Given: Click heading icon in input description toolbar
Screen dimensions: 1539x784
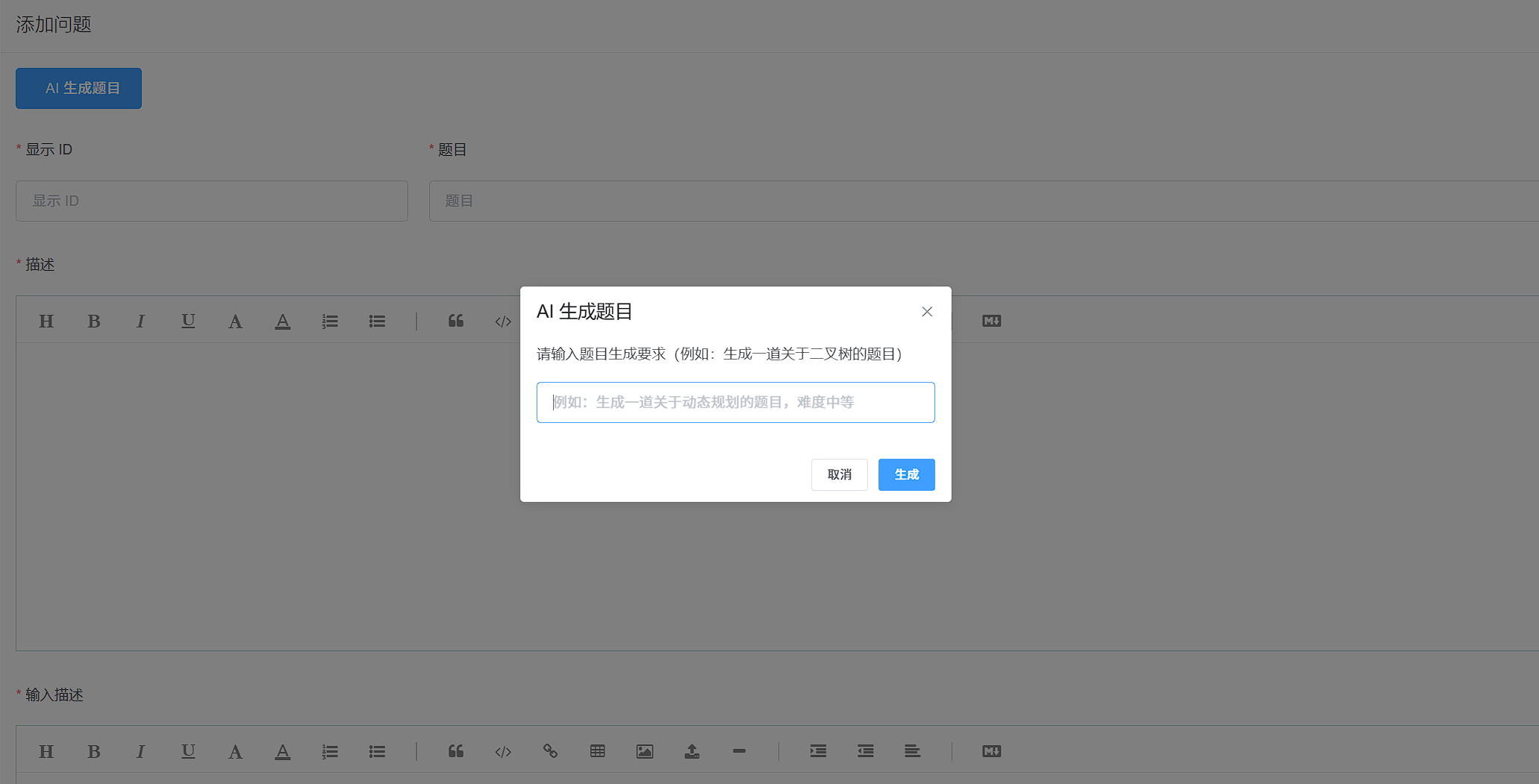Looking at the screenshot, I should [x=46, y=751].
